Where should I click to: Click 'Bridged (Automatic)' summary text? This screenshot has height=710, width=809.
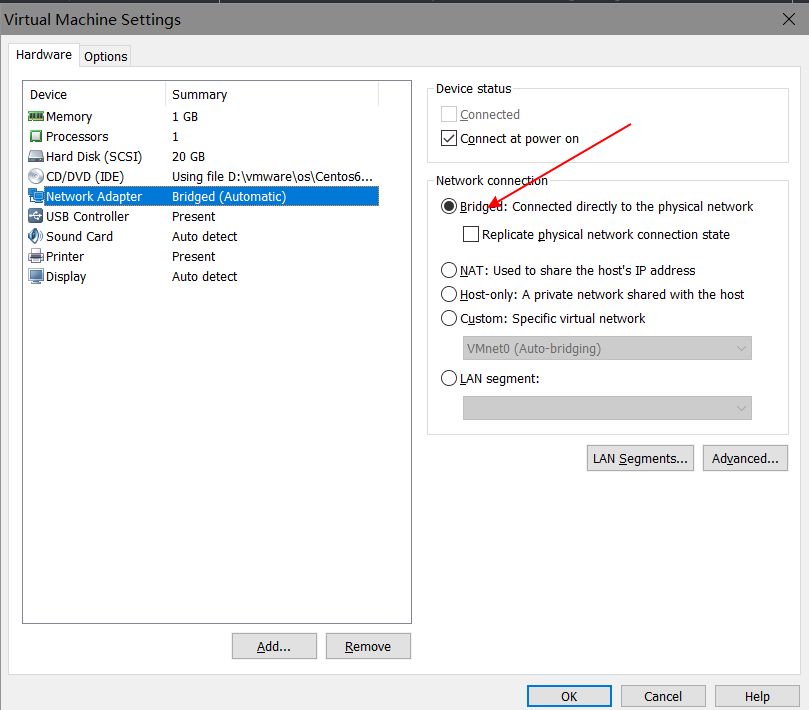click(229, 197)
